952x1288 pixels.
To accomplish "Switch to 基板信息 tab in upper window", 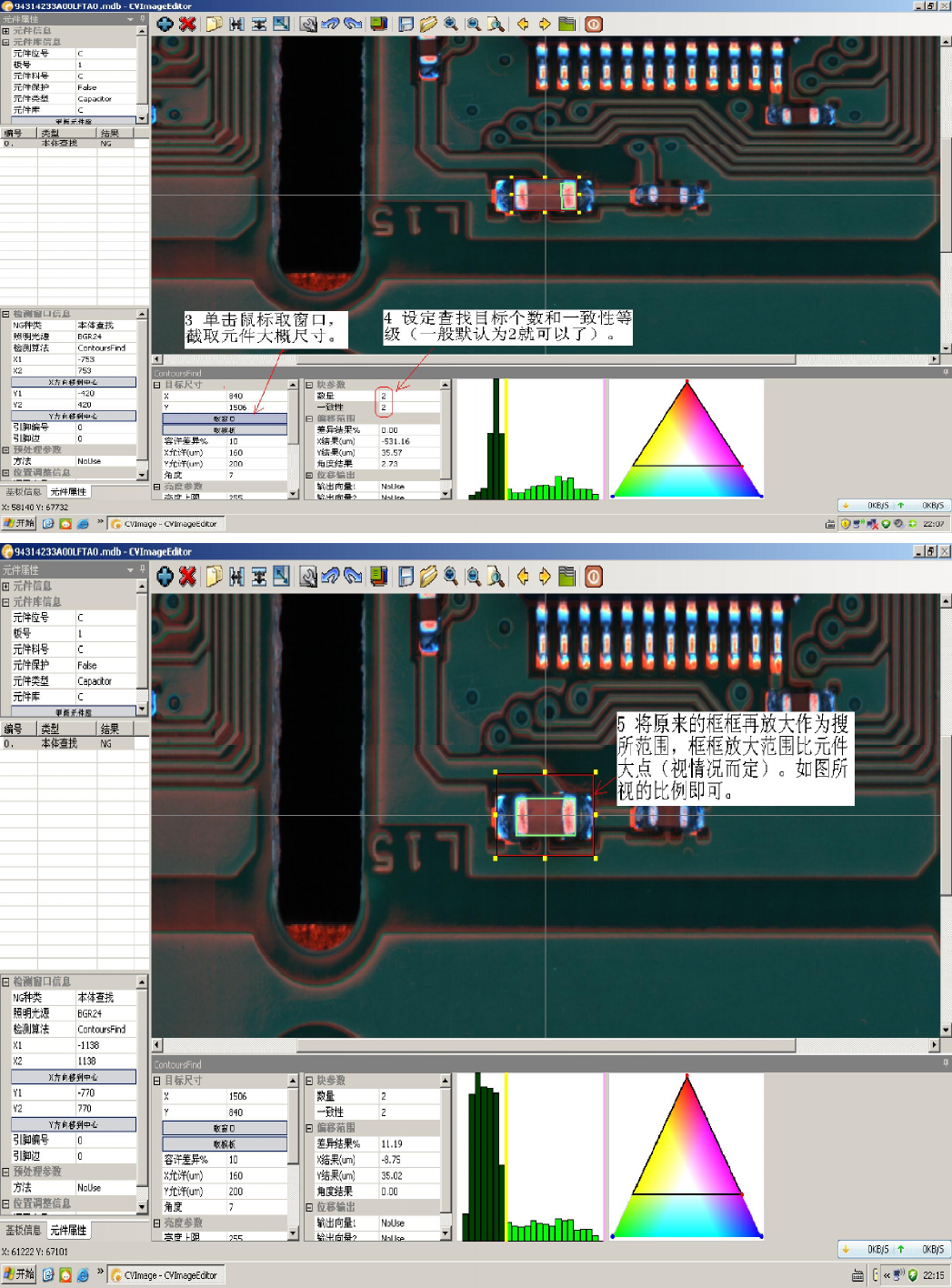I will pos(23,491).
